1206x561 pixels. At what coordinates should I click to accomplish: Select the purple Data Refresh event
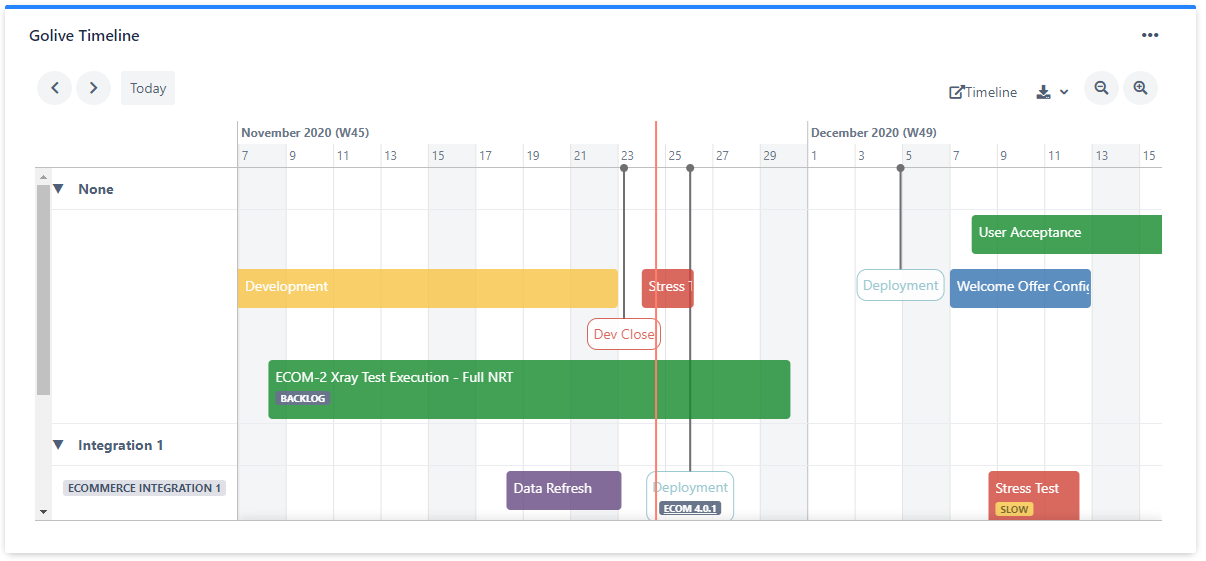tap(563, 490)
